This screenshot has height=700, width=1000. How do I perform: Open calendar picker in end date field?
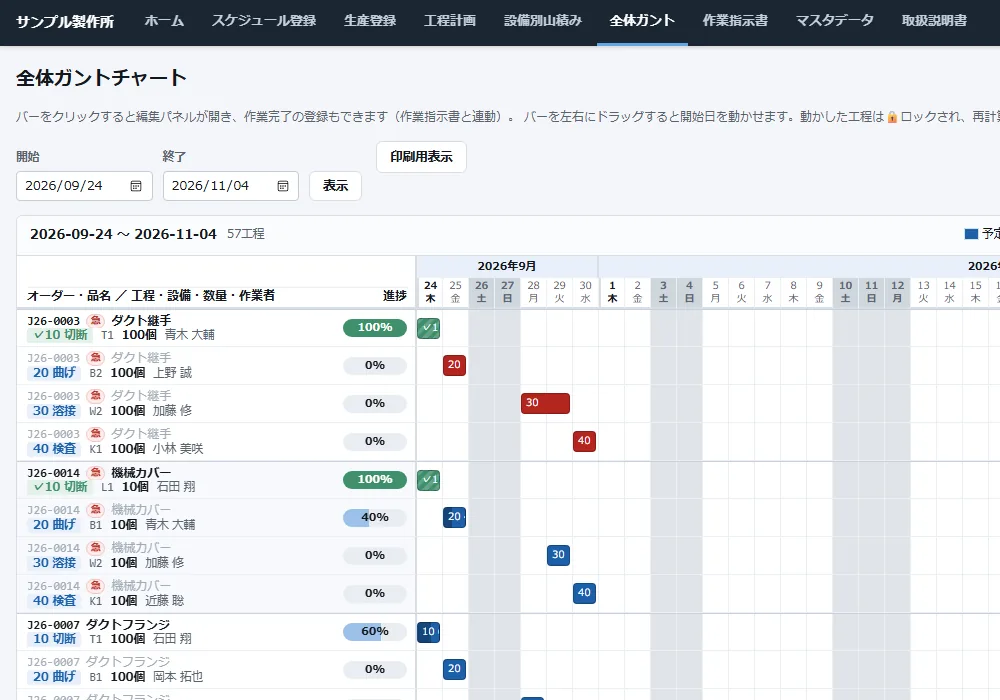[283, 186]
